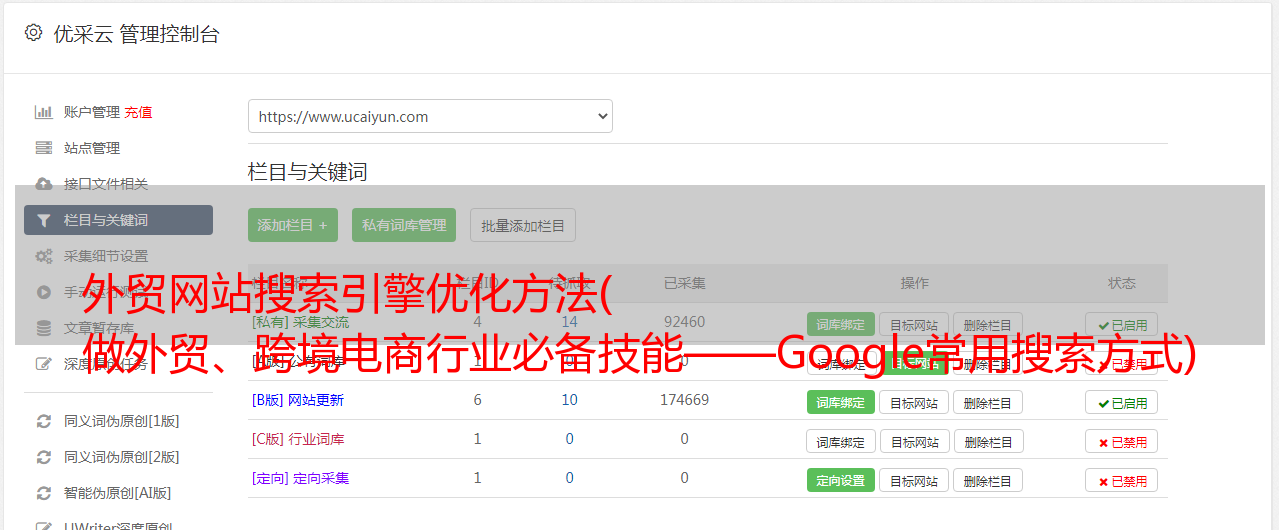Click the 操作 column header
This screenshot has height=530, width=1279.
click(x=914, y=283)
